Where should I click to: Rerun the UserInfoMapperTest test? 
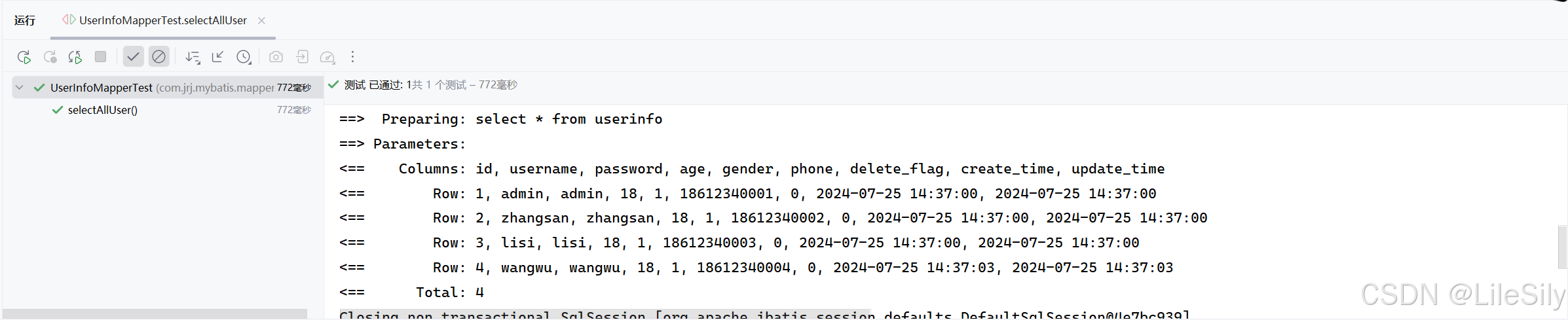[24, 57]
